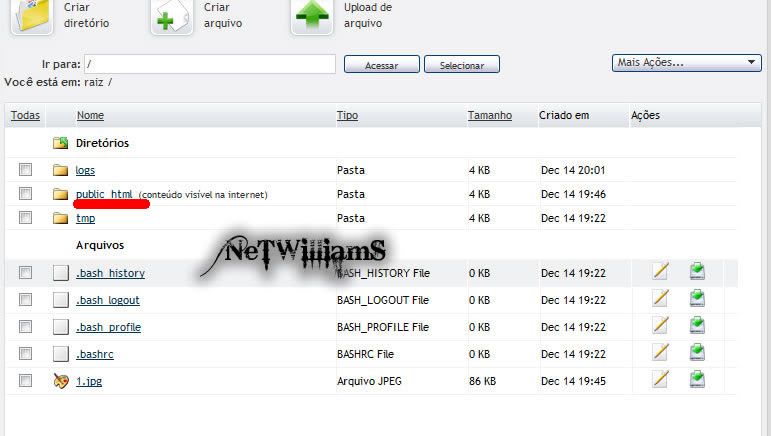Image resolution: width=772 pixels, height=436 pixels.
Task: Open the .bashrc file link
Action: click(x=95, y=354)
